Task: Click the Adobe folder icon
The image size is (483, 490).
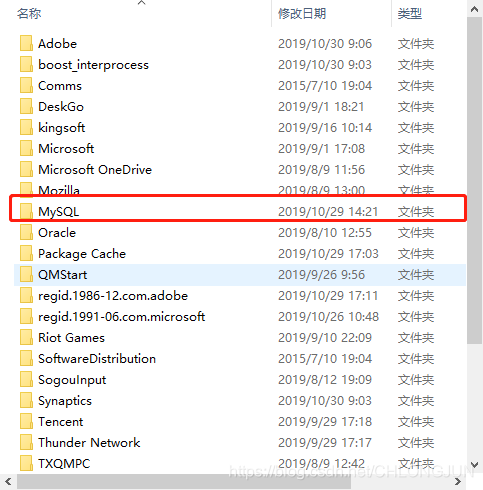Action: pyautogui.click(x=26, y=43)
